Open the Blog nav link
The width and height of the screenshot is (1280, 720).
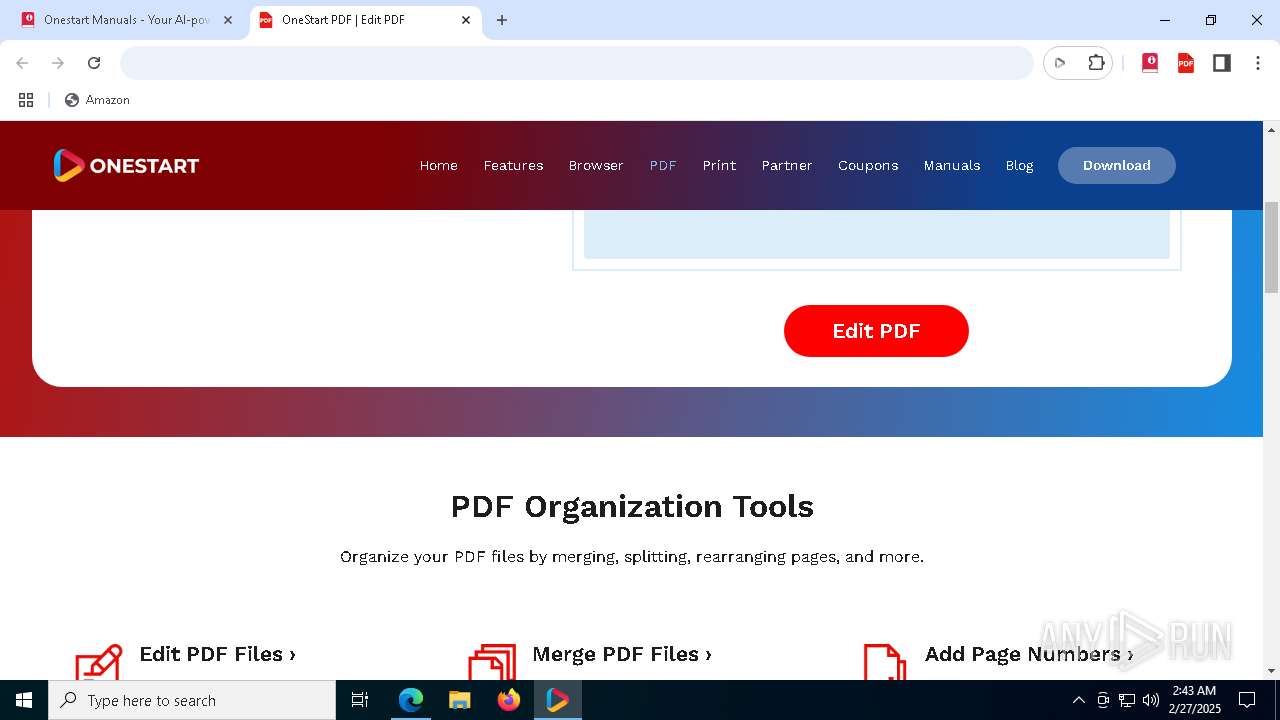click(1019, 165)
